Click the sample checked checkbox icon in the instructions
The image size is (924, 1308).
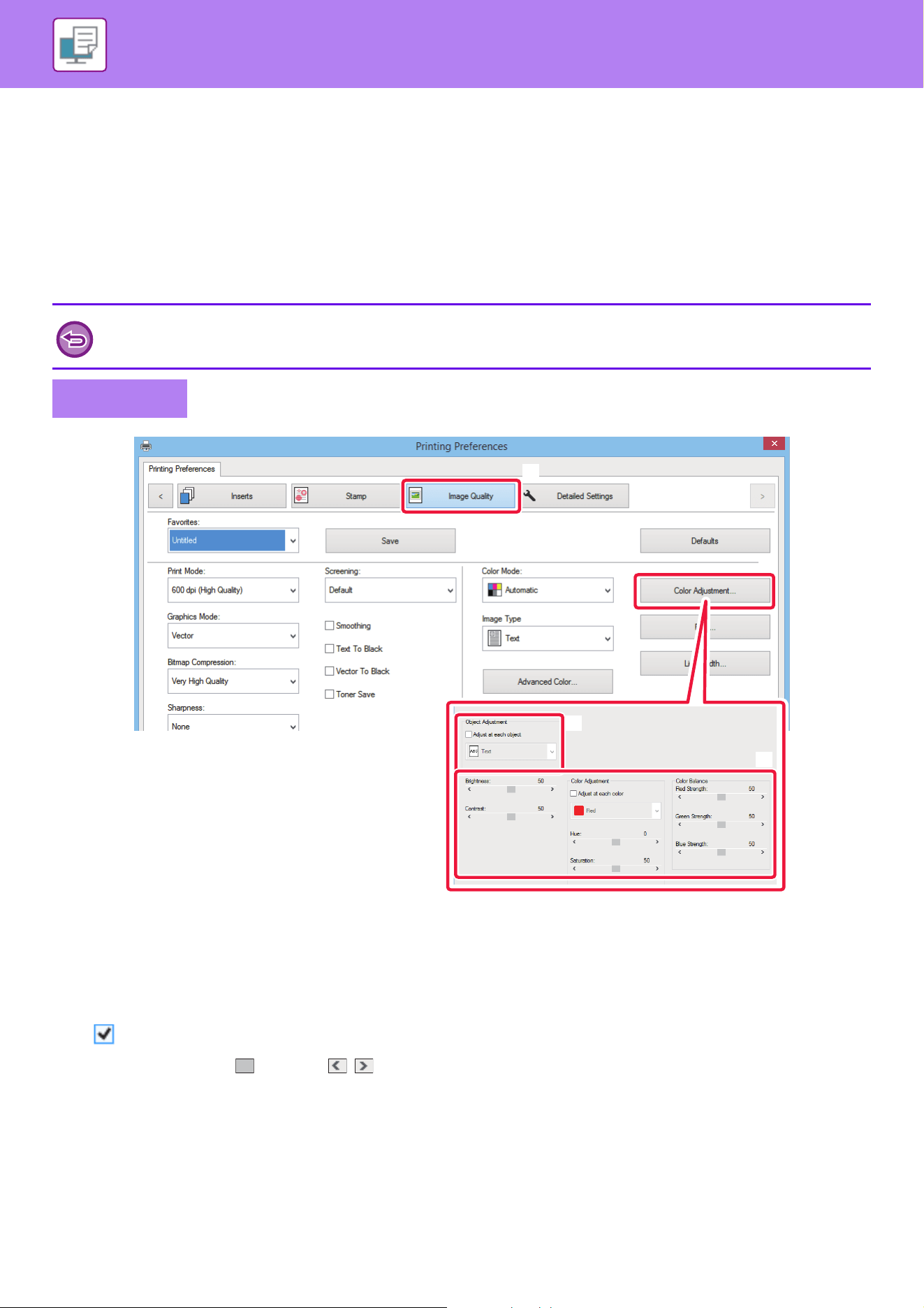point(104,1034)
